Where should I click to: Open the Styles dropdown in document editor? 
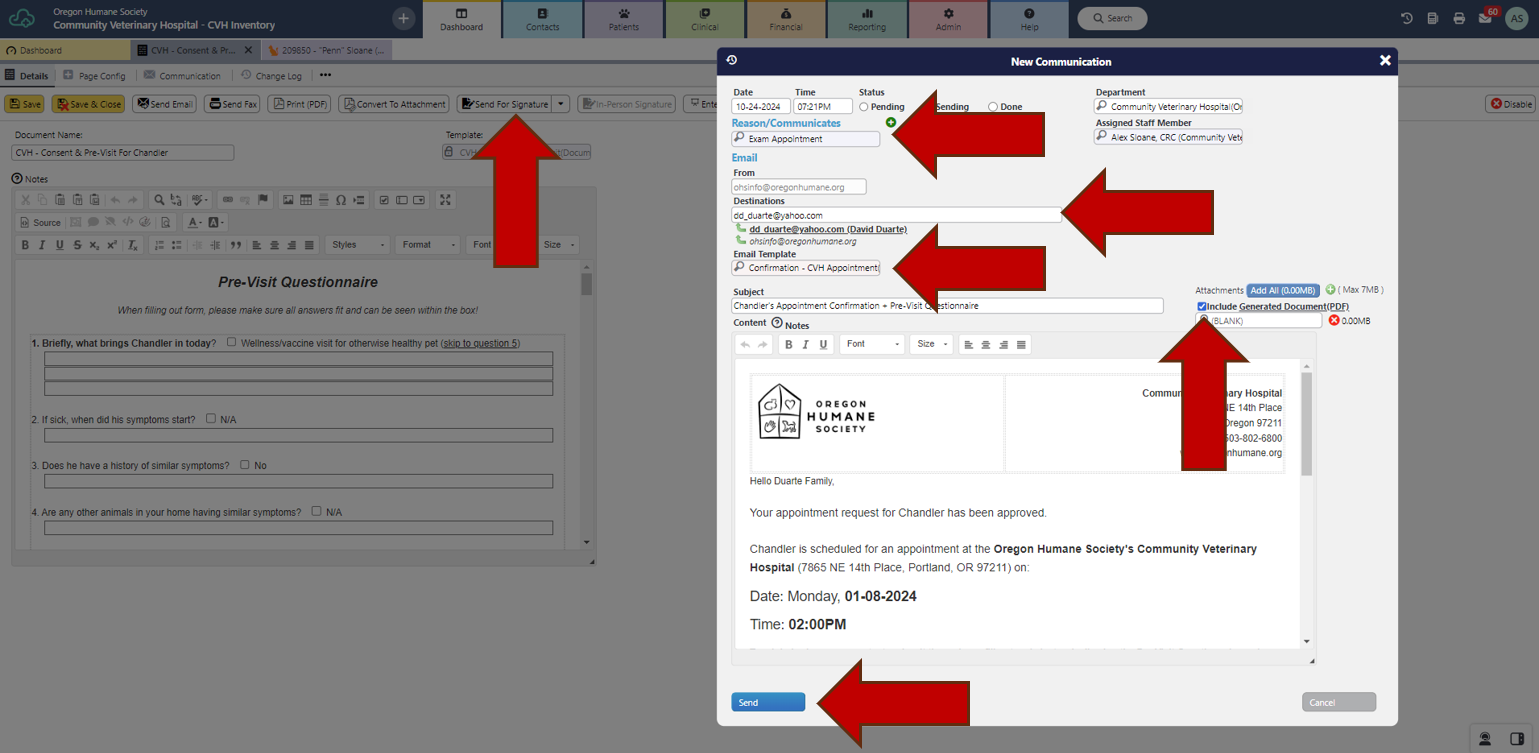[x=358, y=245]
